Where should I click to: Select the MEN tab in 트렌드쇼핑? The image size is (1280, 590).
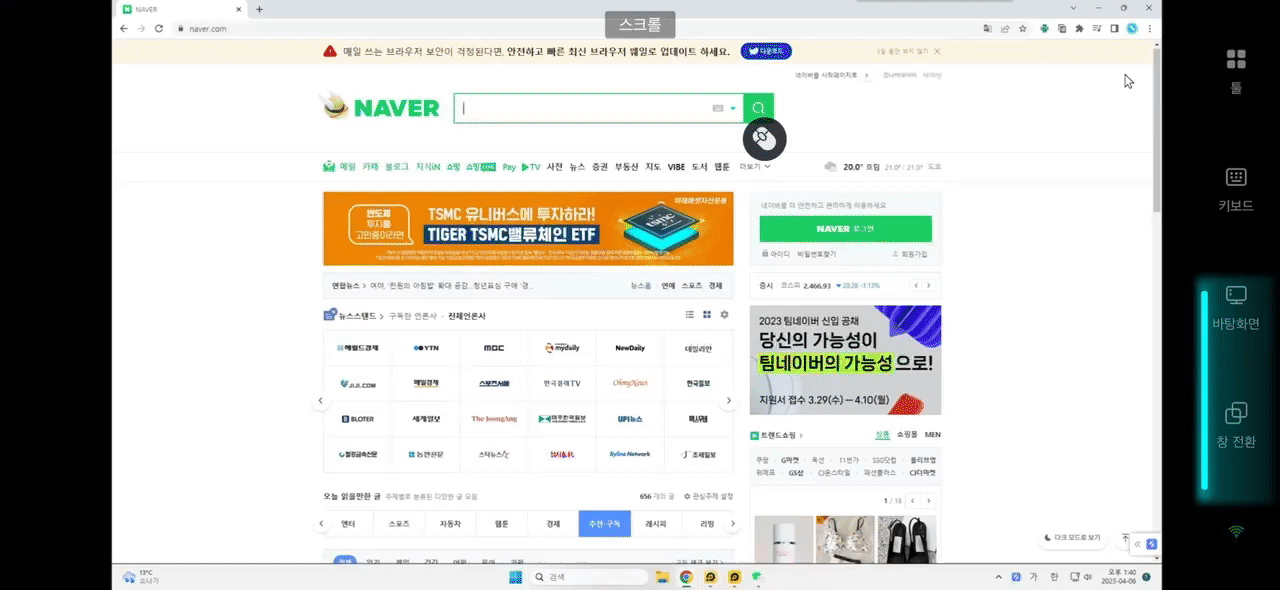(x=932, y=435)
